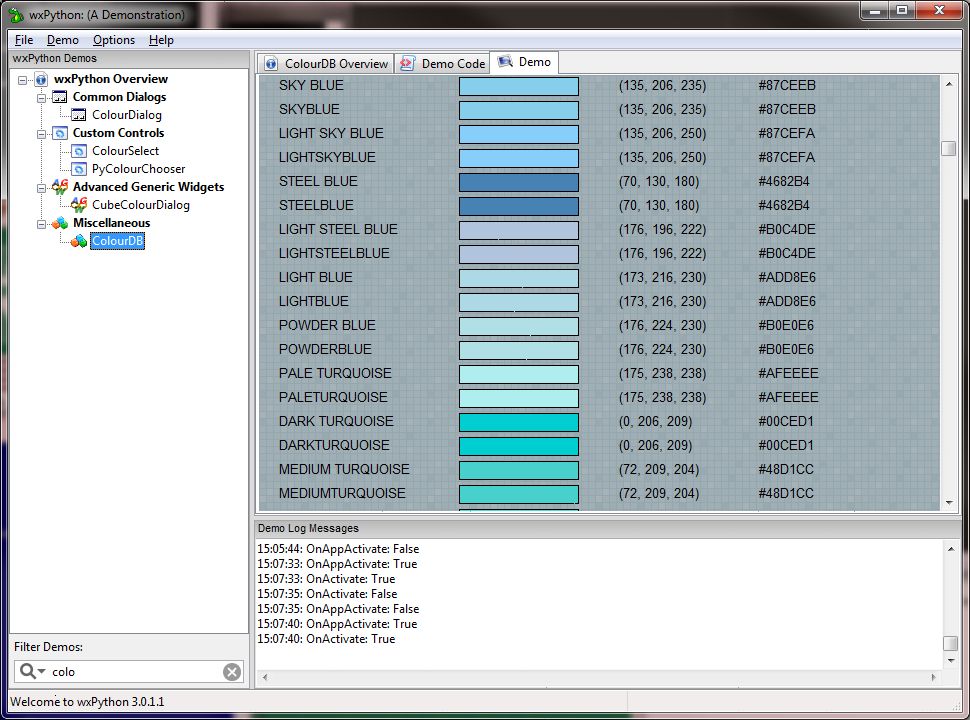Click log line 15:05:44 OnAppActivate: False
Viewport: 970px width, 720px height.
click(338, 549)
